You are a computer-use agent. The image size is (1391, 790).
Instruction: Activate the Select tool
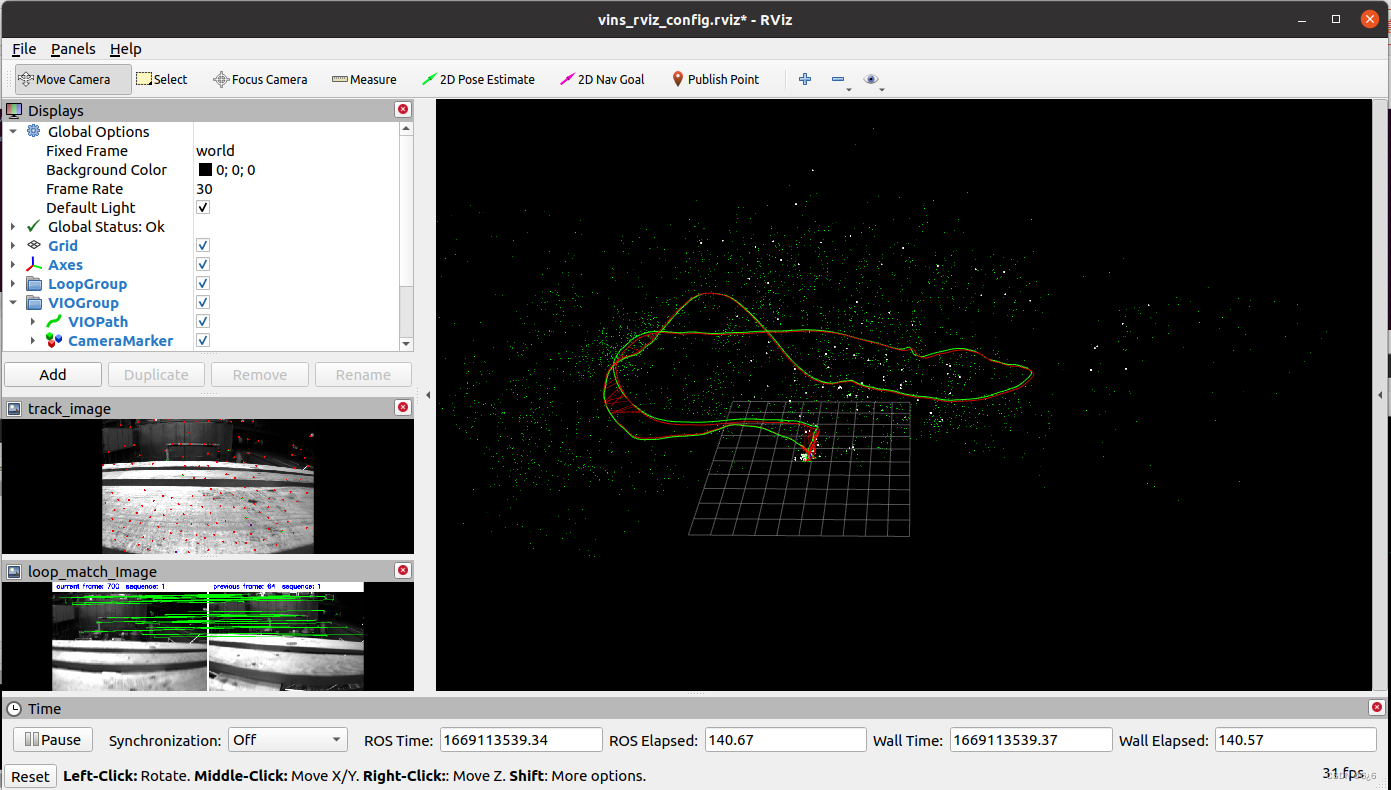pyautogui.click(x=162, y=79)
